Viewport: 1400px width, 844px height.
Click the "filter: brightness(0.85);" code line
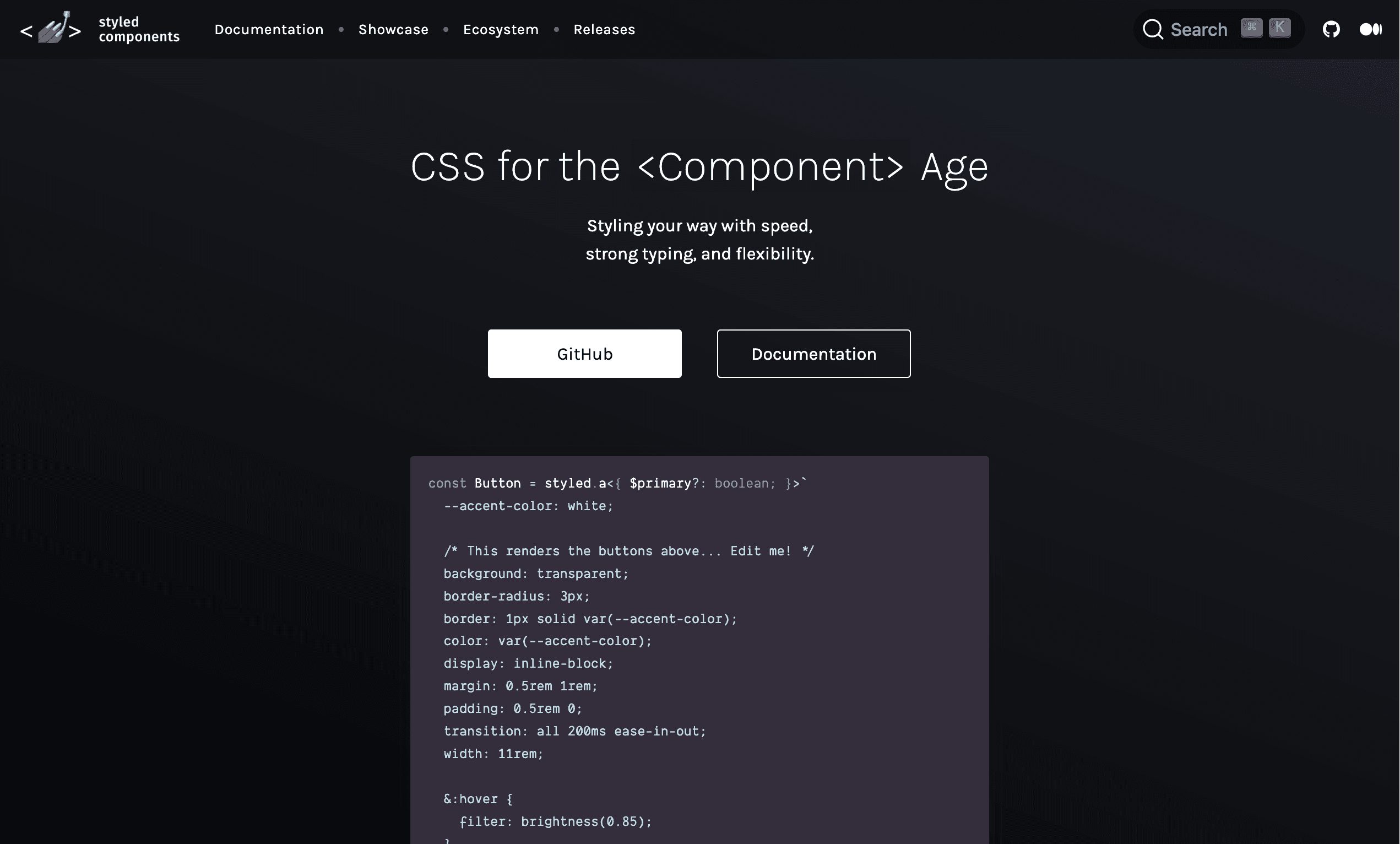[556, 821]
